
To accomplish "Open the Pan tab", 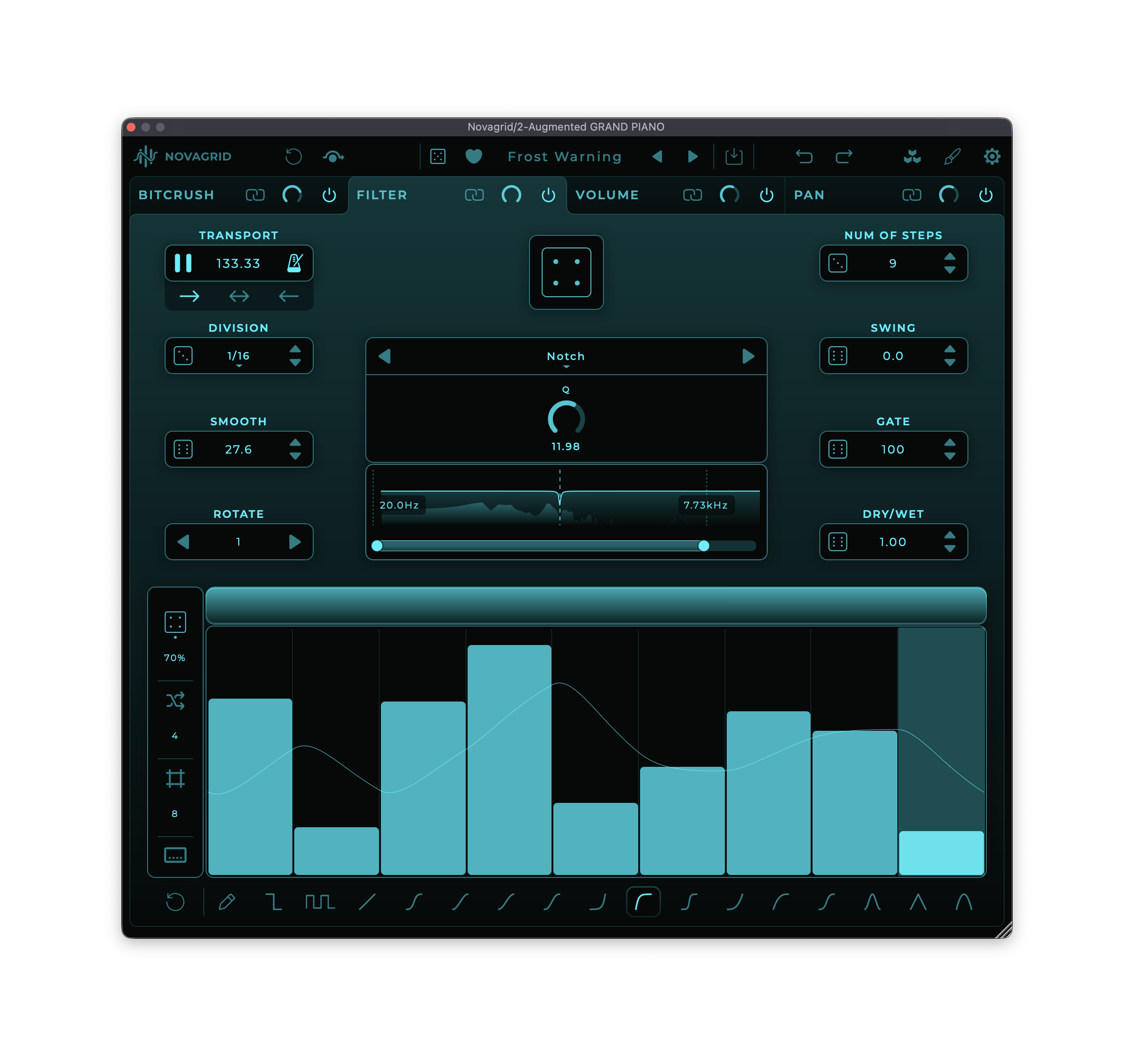I will pyautogui.click(x=809, y=195).
